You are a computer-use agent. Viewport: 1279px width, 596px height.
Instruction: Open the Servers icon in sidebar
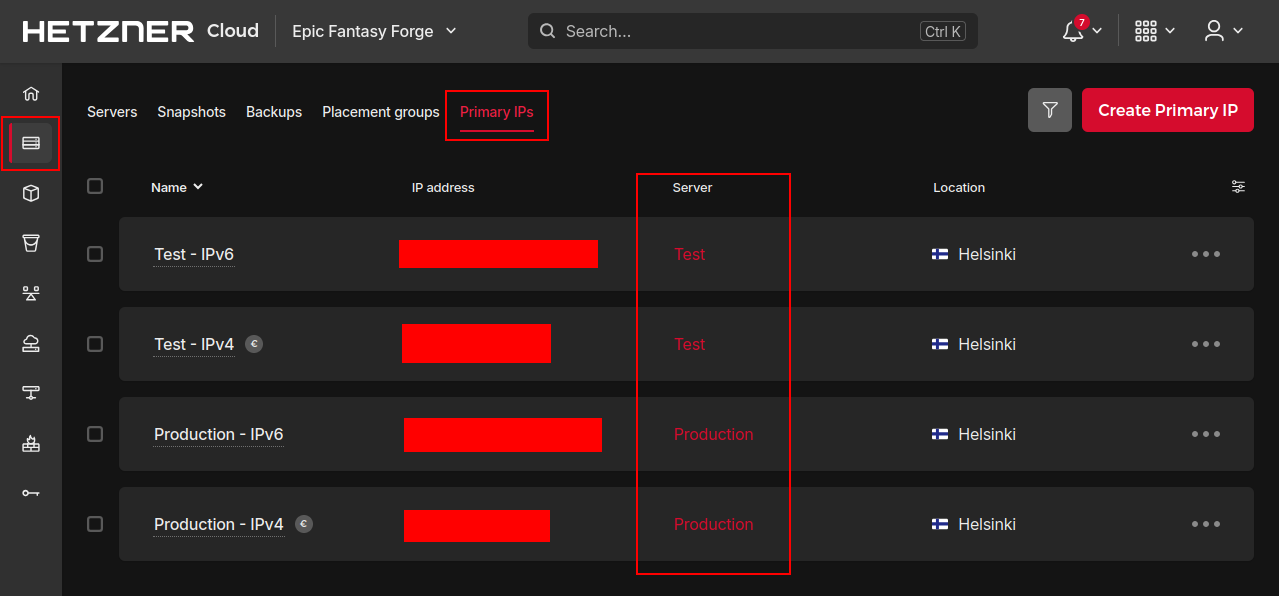pos(31,144)
